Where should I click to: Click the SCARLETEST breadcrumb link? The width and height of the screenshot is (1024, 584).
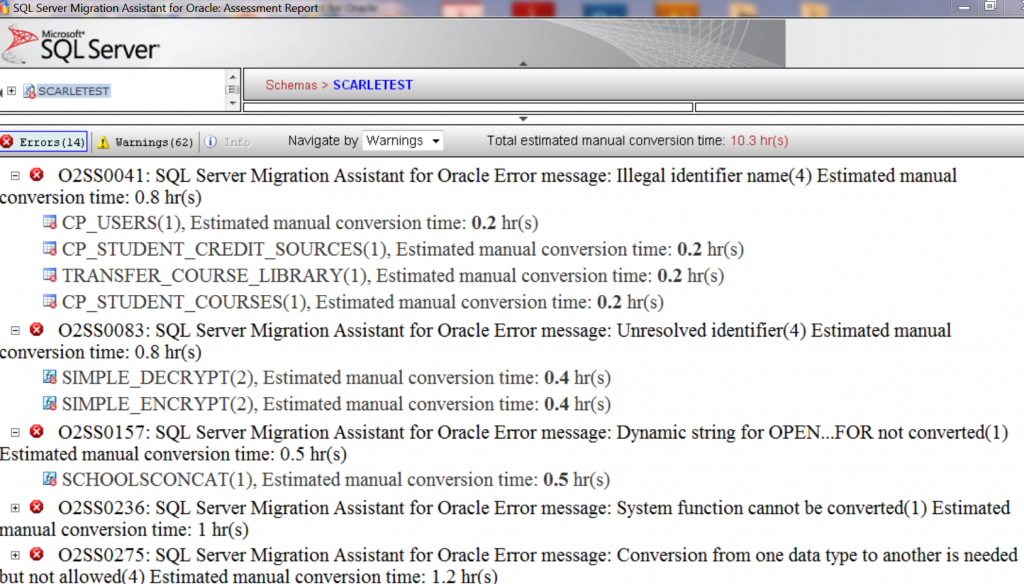tap(373, 85)
